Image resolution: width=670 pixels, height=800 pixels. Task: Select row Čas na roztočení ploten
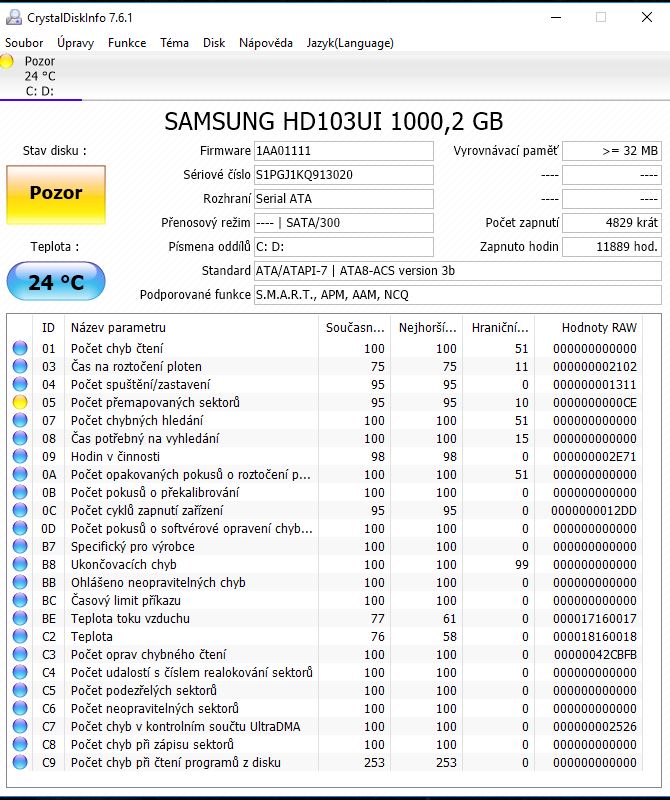tap(326, 366)
